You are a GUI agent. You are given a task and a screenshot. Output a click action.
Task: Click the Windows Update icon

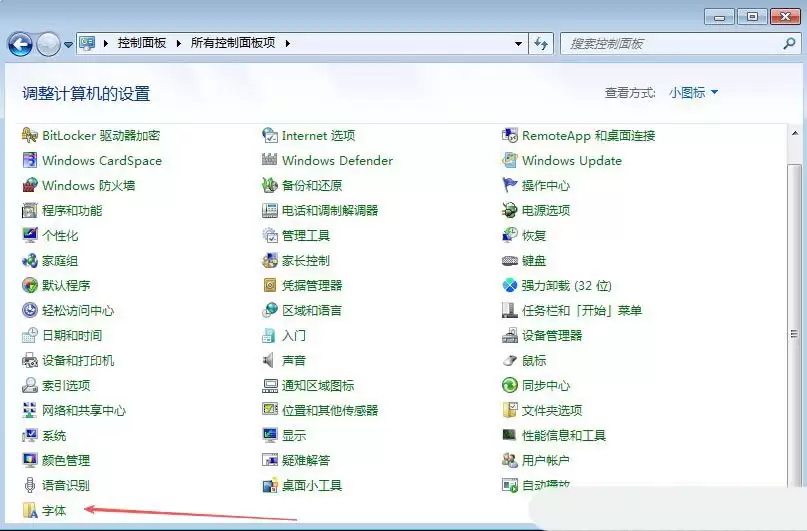pyautogui.click(x=510, y=161)
